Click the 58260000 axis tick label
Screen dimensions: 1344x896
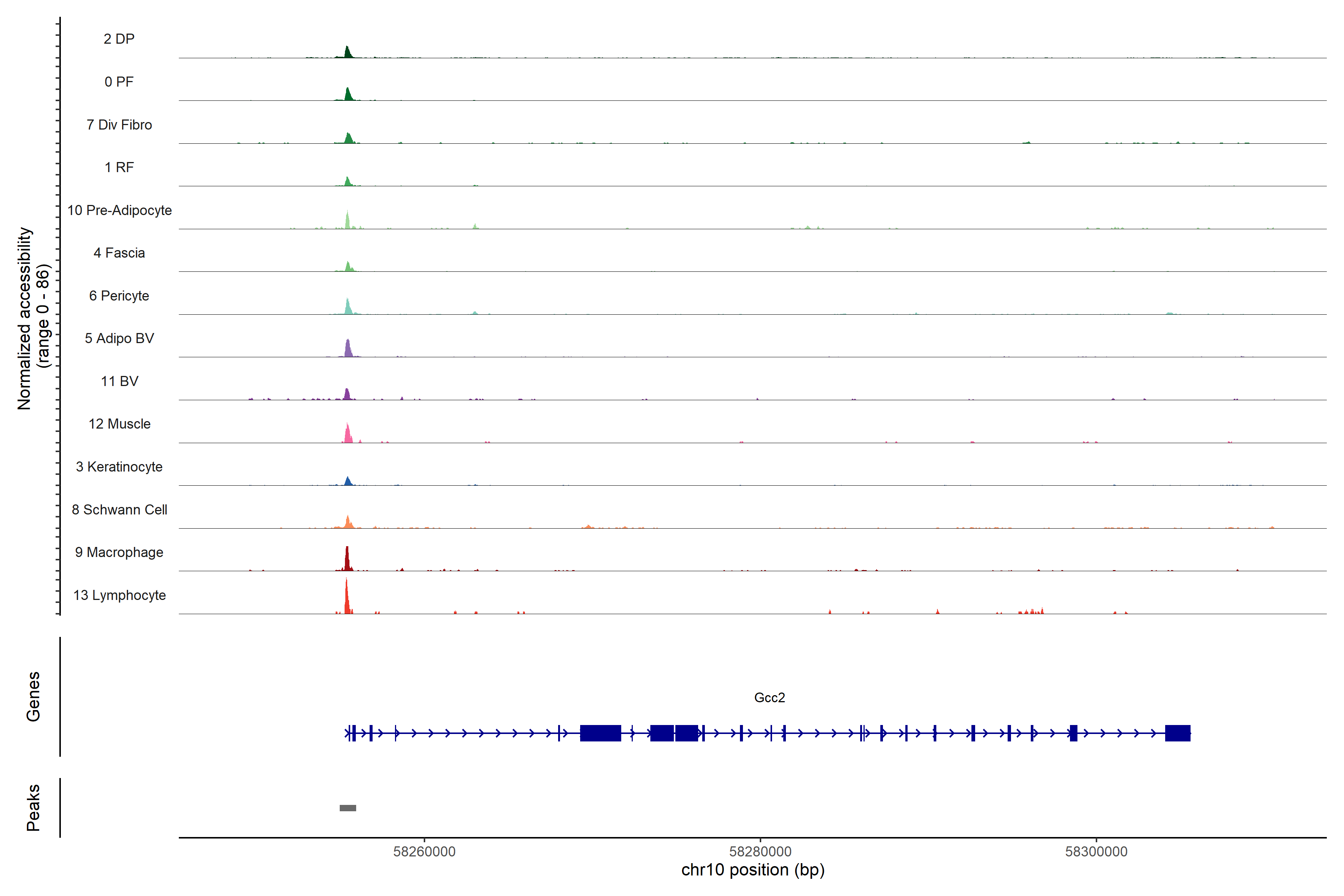coord(424,852)
